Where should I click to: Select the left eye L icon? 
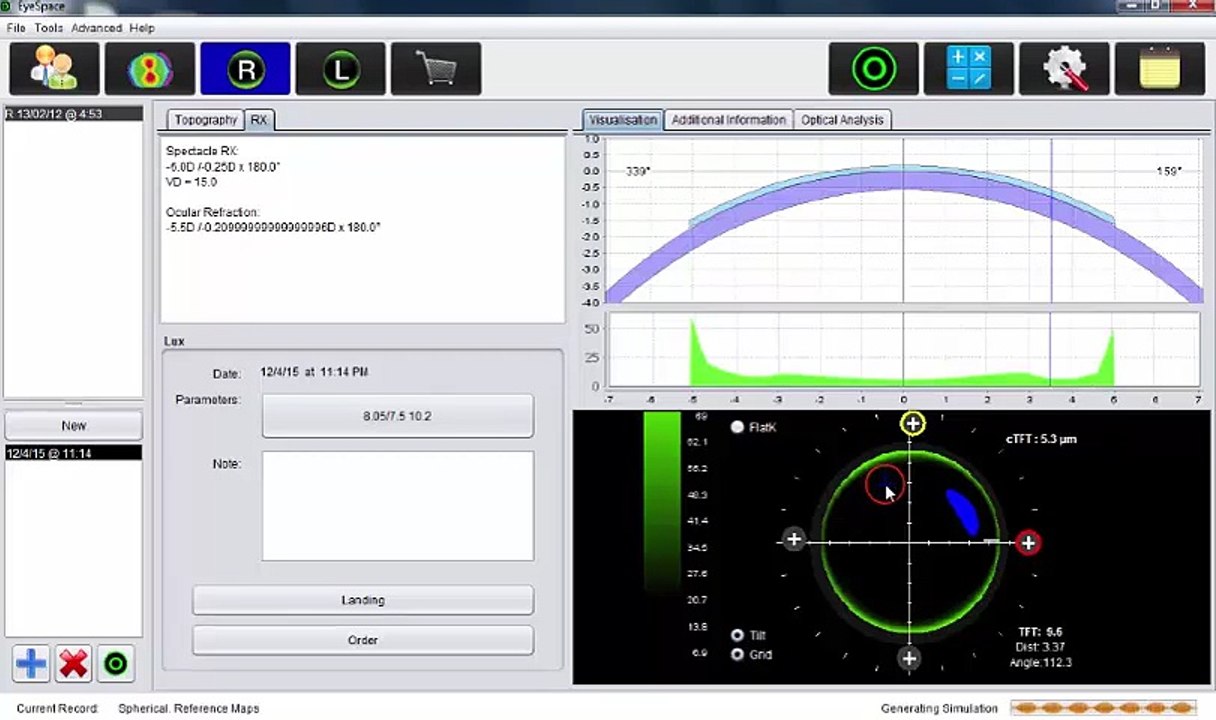pyautogui.click(x=341, y=69)
